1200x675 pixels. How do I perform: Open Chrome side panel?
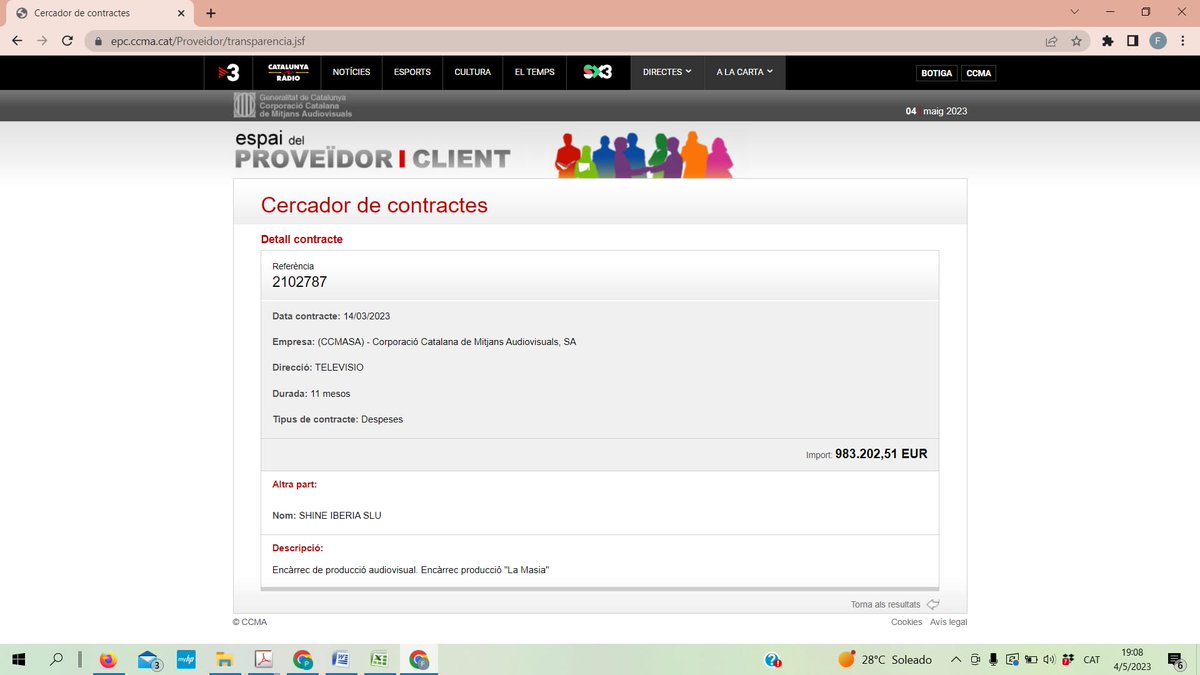point(1132,41)
